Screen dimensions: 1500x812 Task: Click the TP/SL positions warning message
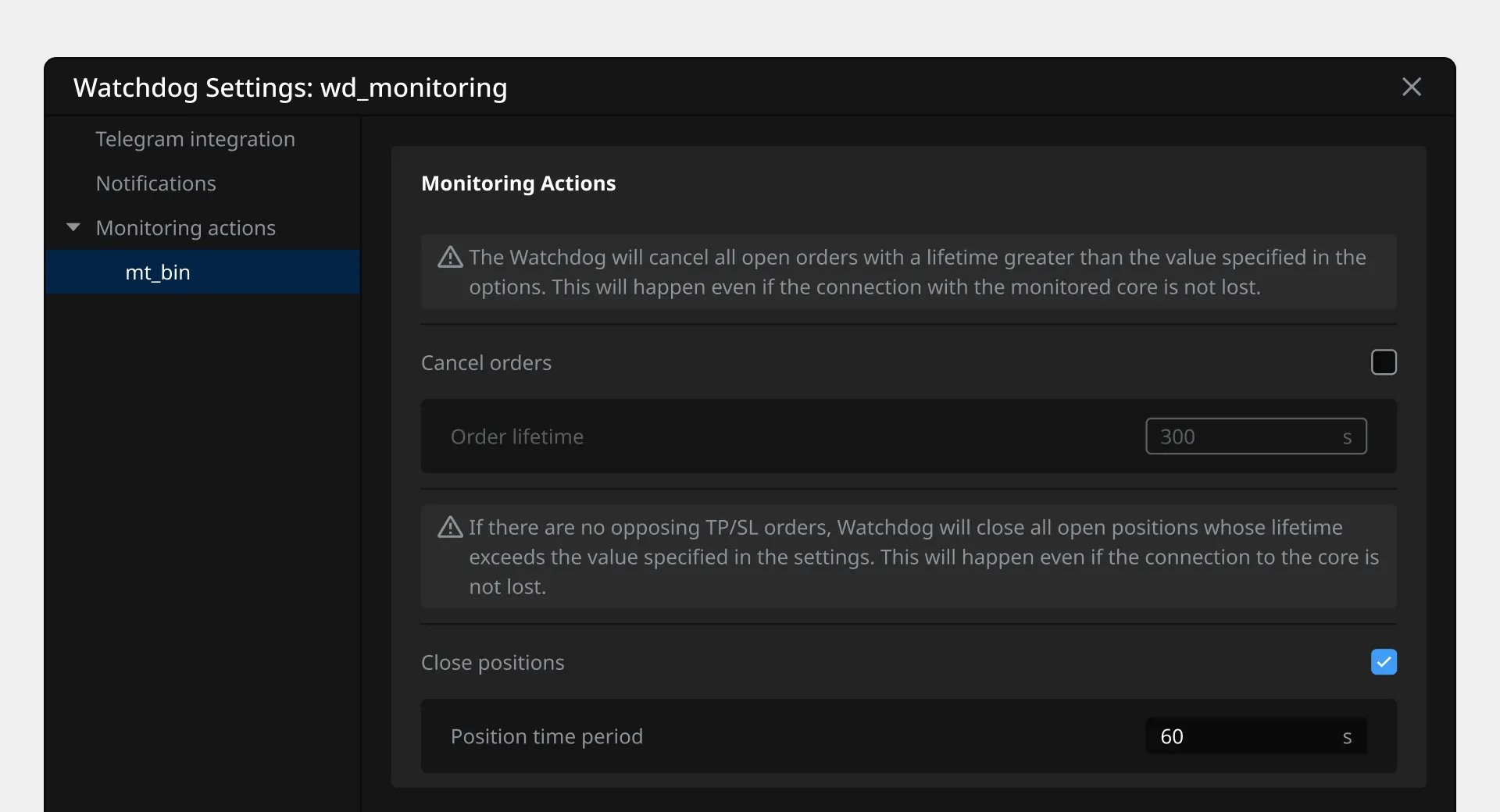pyautogui.click(x=922, y=557)
